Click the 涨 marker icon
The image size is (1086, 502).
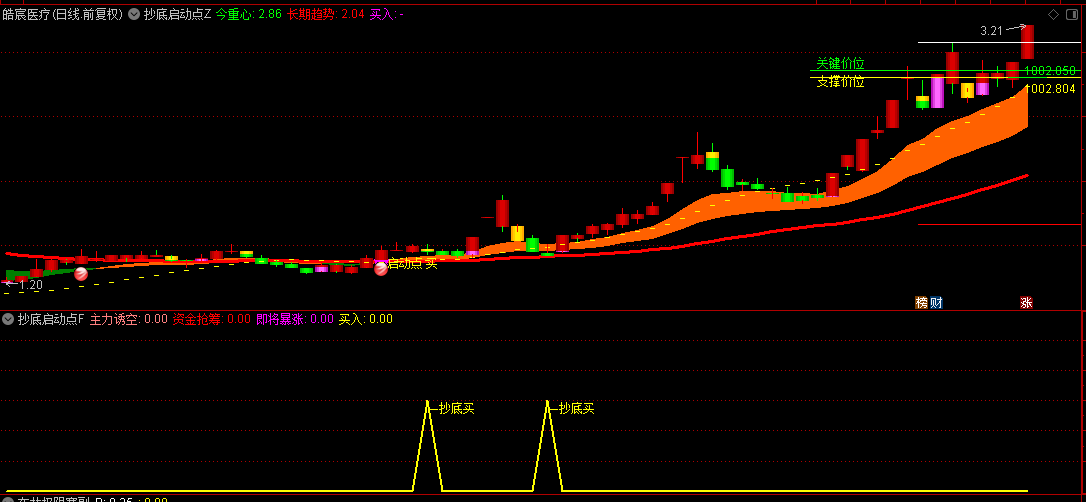coord(1026,303)
